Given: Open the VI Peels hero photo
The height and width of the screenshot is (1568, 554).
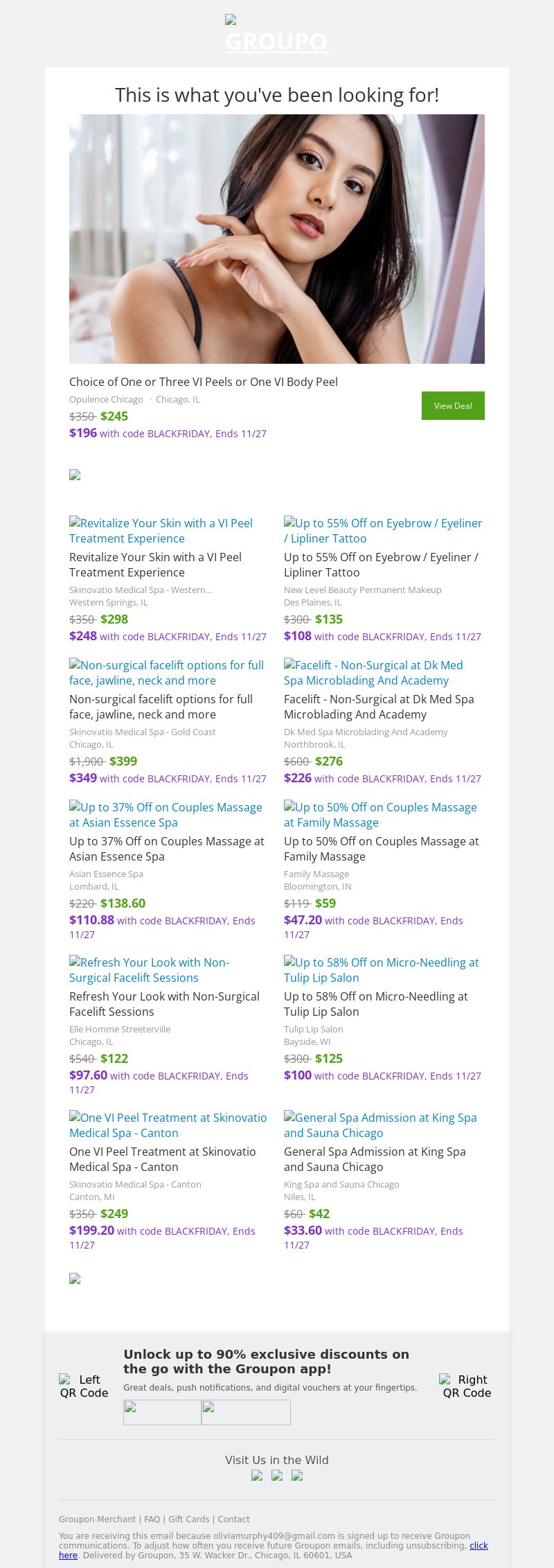Looking at the screenshot, I should 277,239.
